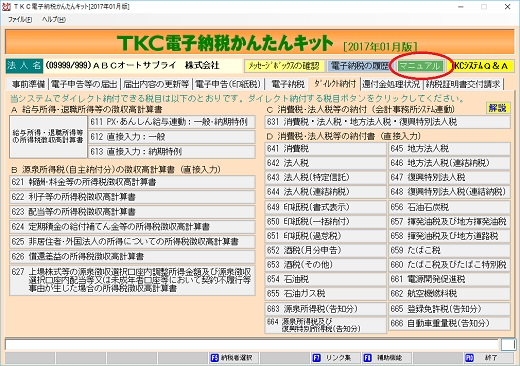Click F7 リンク集 function key

point(336,358)
